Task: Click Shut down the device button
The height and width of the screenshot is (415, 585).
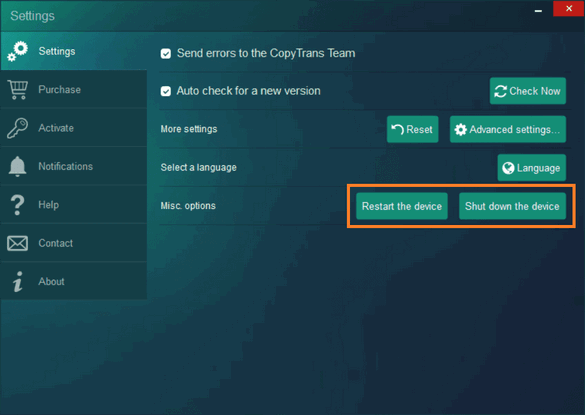Action: (x=512, y=206)
